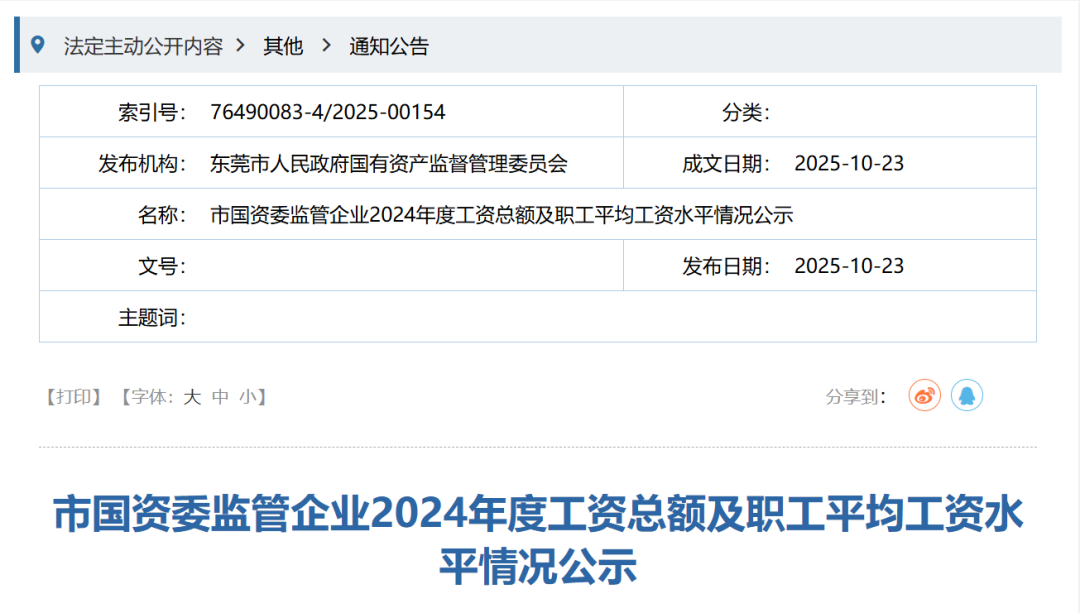Click the publisher 东莞市人民政府国有资产监督管理委员会

389,164
